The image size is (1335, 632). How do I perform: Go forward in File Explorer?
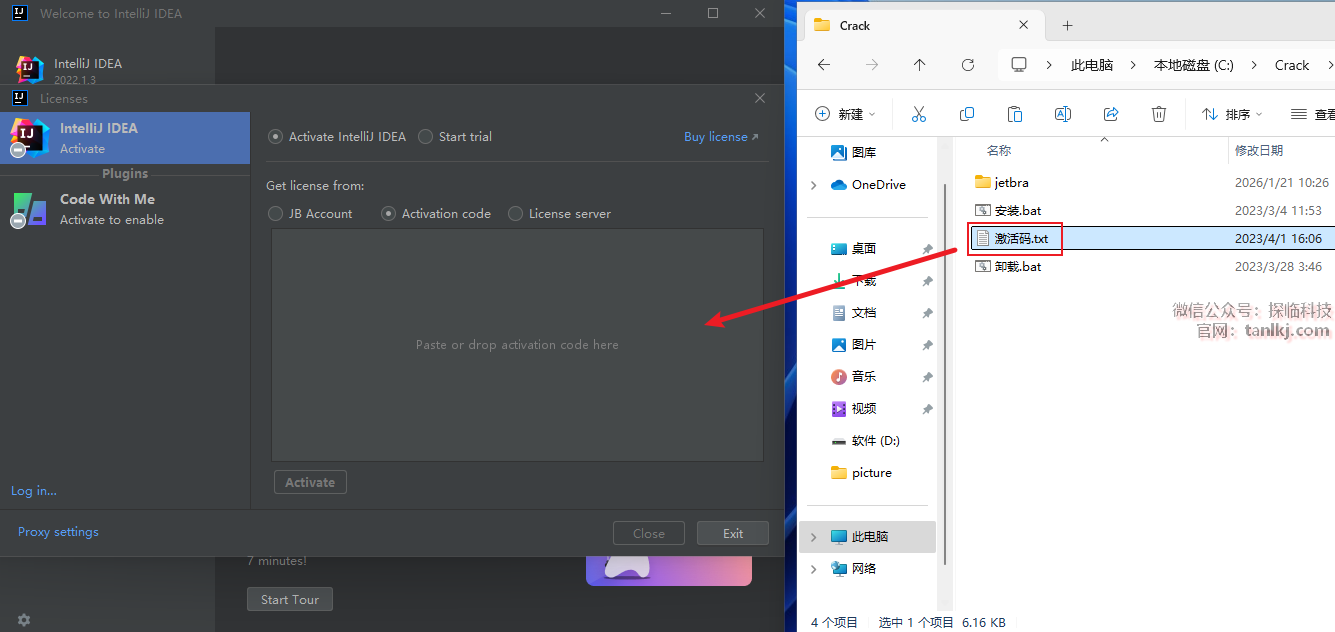coord(872,65)
